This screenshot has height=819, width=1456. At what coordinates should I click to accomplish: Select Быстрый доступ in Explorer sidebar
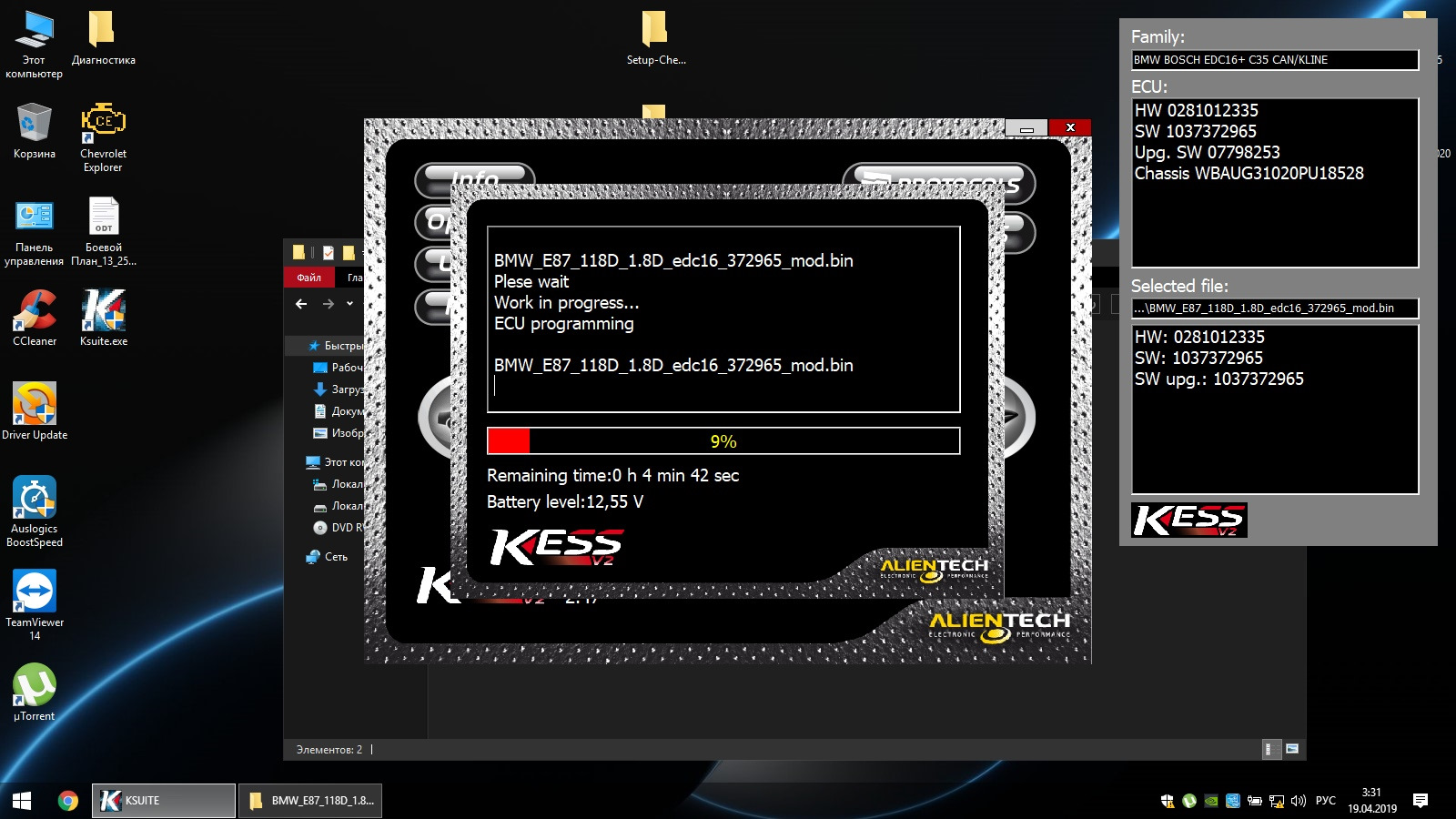coord(335,346)
